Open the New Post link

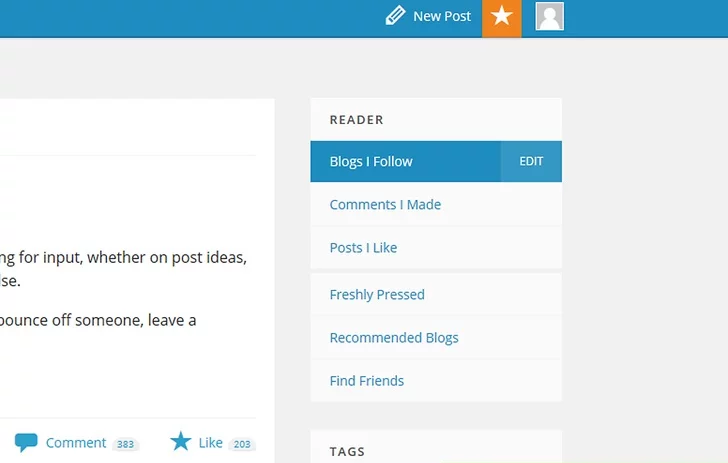click(x=442, y=16)
